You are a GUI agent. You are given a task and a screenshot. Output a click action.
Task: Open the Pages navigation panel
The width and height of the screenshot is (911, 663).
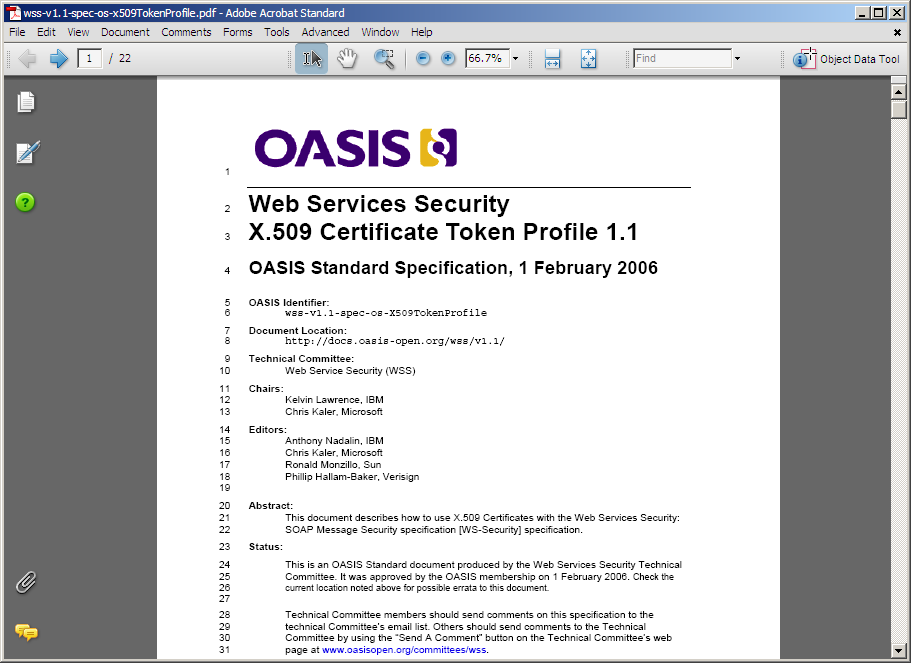click(26, 102)
